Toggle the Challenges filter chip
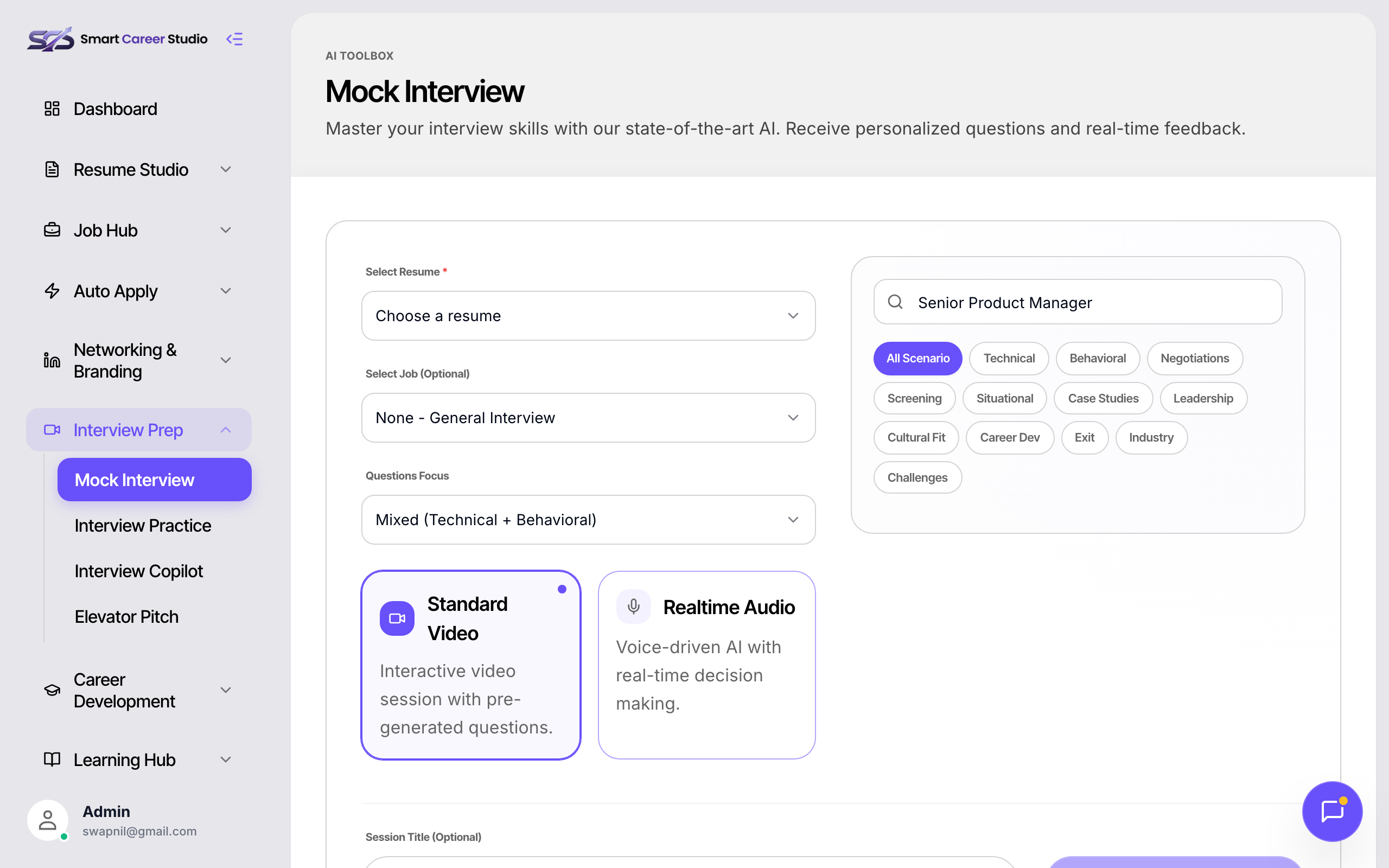This screenshot has width=1389, height=868. pyautogui.click(x=917, y=477)
